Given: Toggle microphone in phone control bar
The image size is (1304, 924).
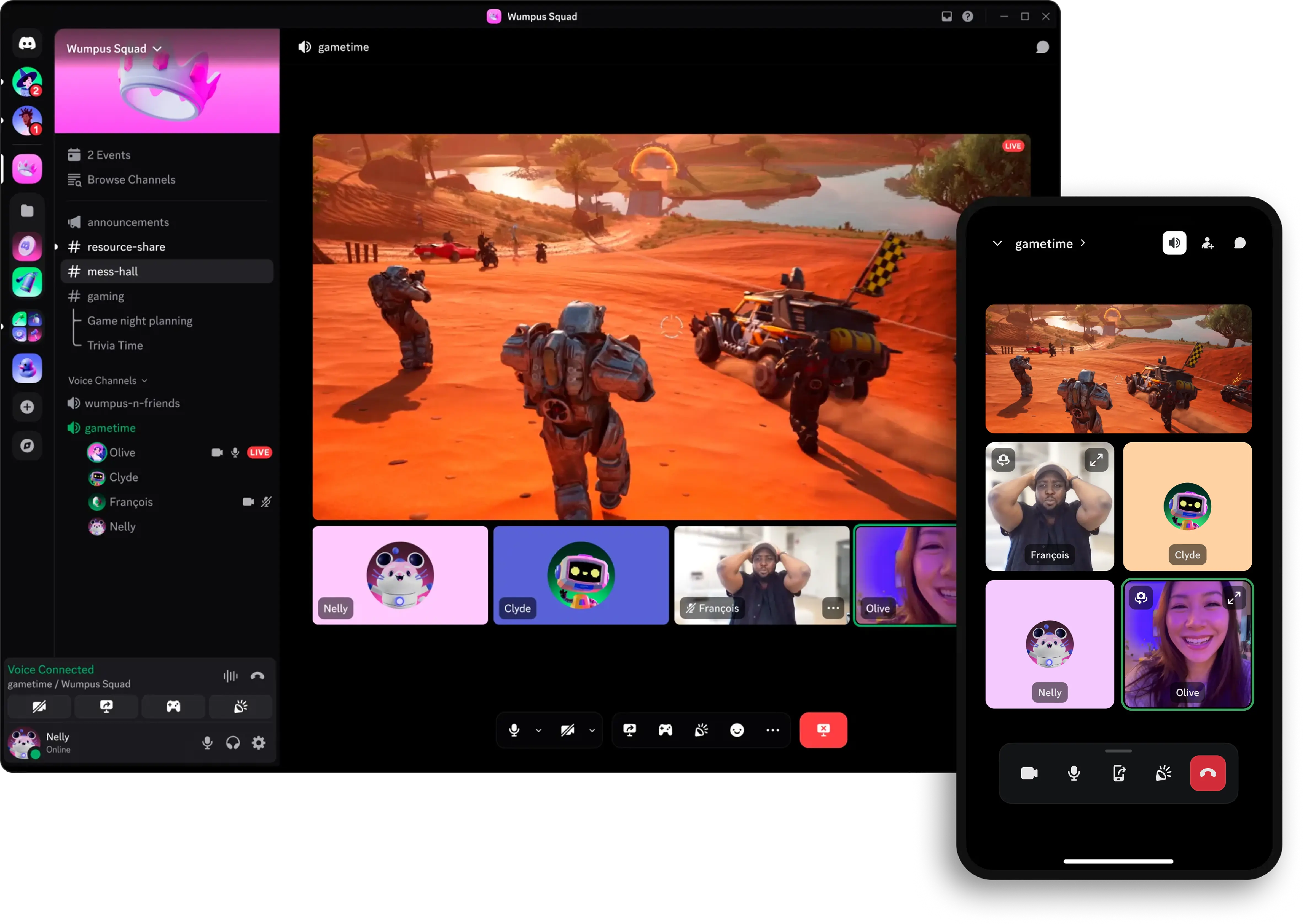Looking at the screenshot, I should click(1074, 773).
